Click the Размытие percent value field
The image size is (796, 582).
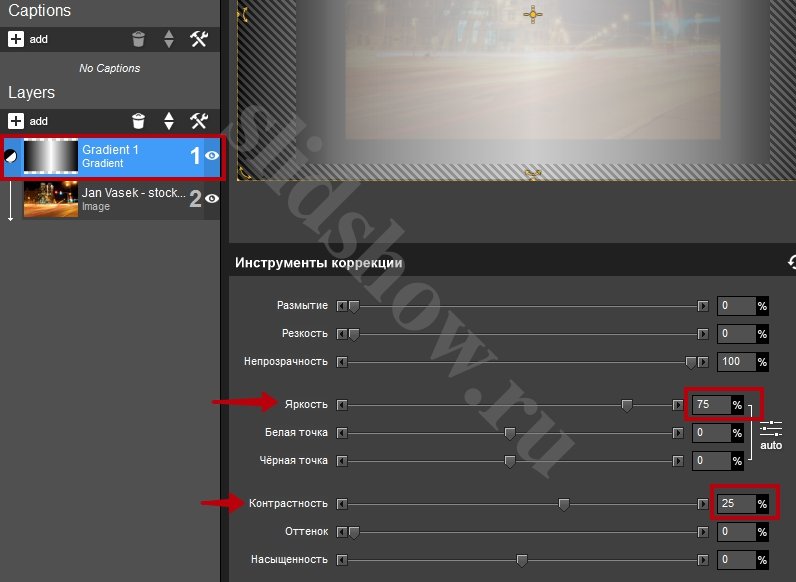click(737, 306)
